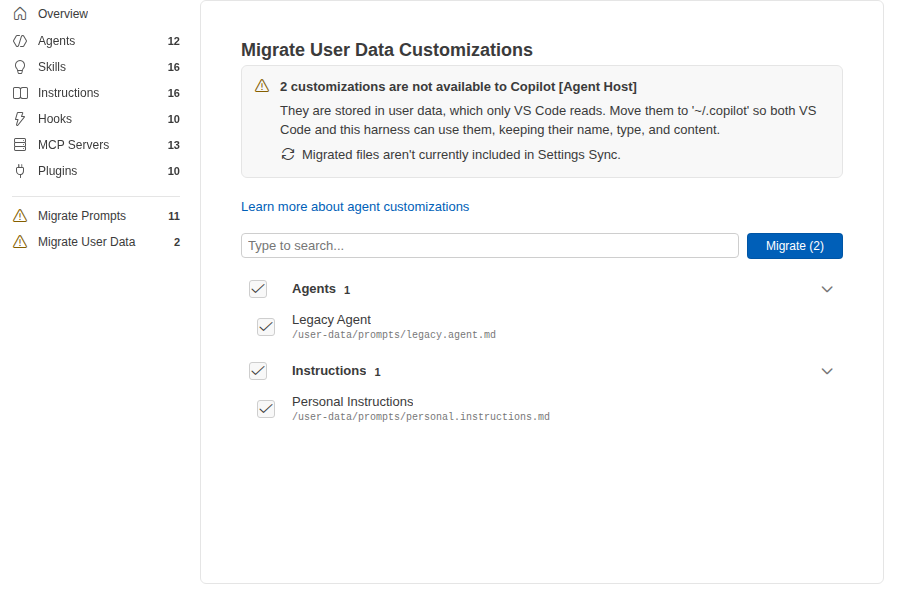Uncheck the Legacy Agent checkbox
This screenshot has height=600, width=900.
(x=266, y=327)
